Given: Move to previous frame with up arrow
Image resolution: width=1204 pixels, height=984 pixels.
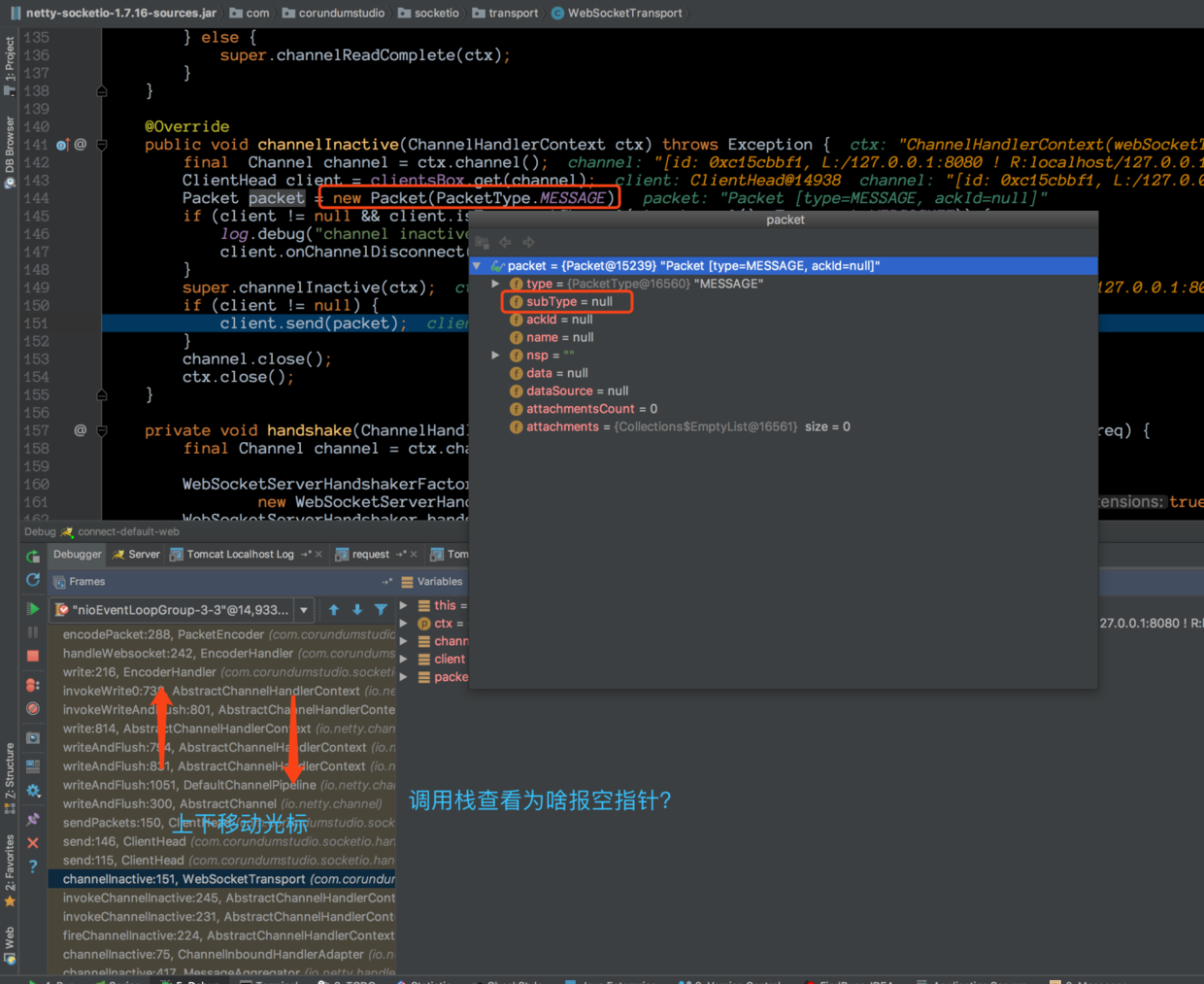Looking at the screenshot, I should tap(334, 610).
